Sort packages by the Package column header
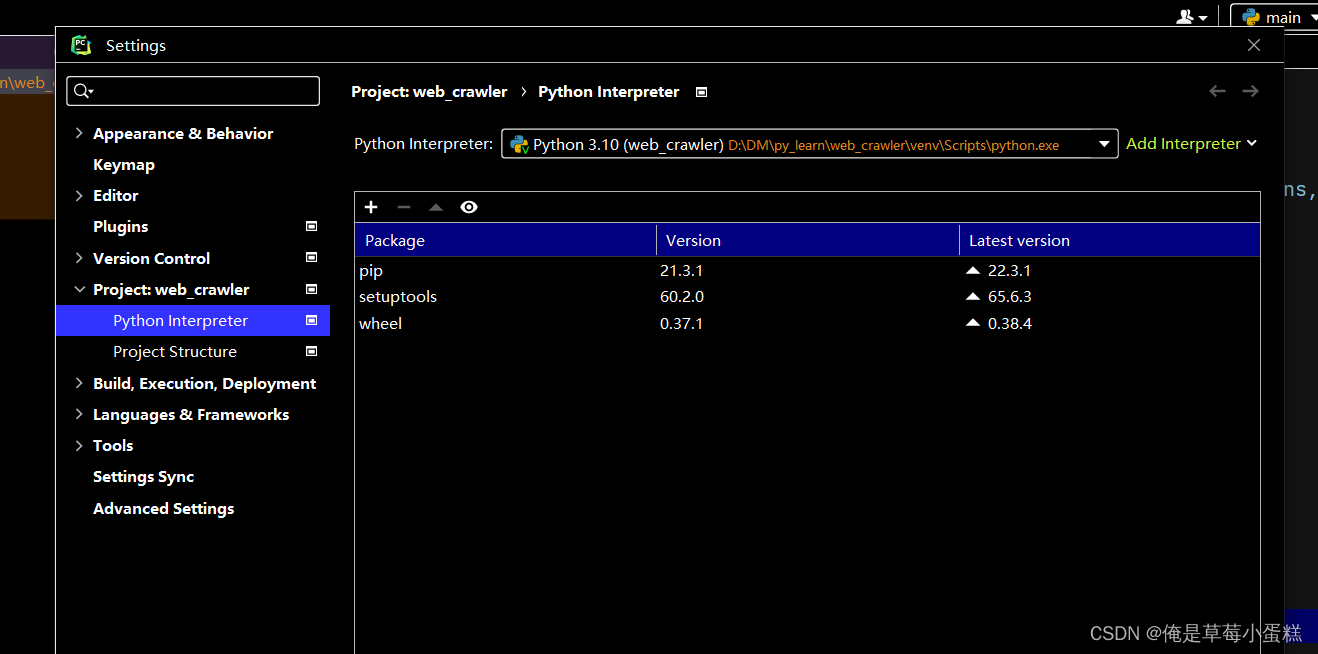The image size is (1318, 654). pyautogui.click(x=505, y=240)
